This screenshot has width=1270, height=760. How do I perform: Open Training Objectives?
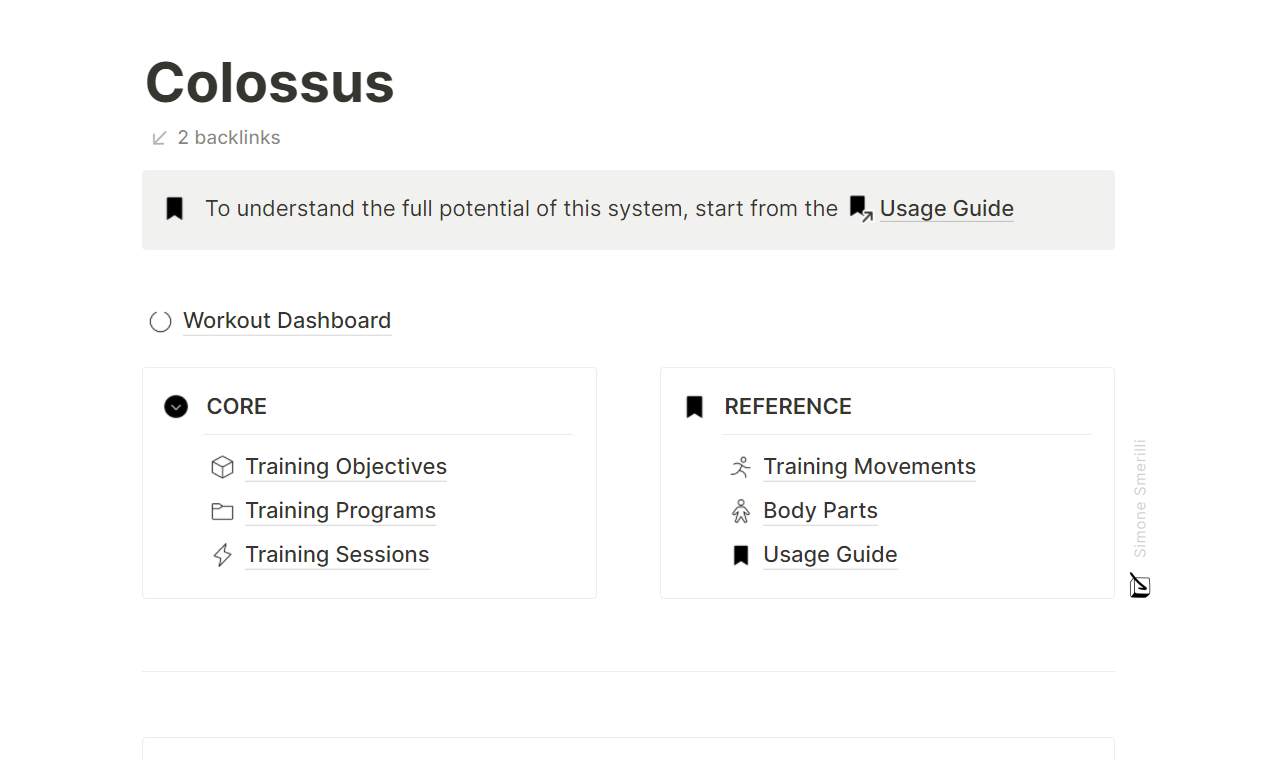pyautogui.click(x=346, y=466)
